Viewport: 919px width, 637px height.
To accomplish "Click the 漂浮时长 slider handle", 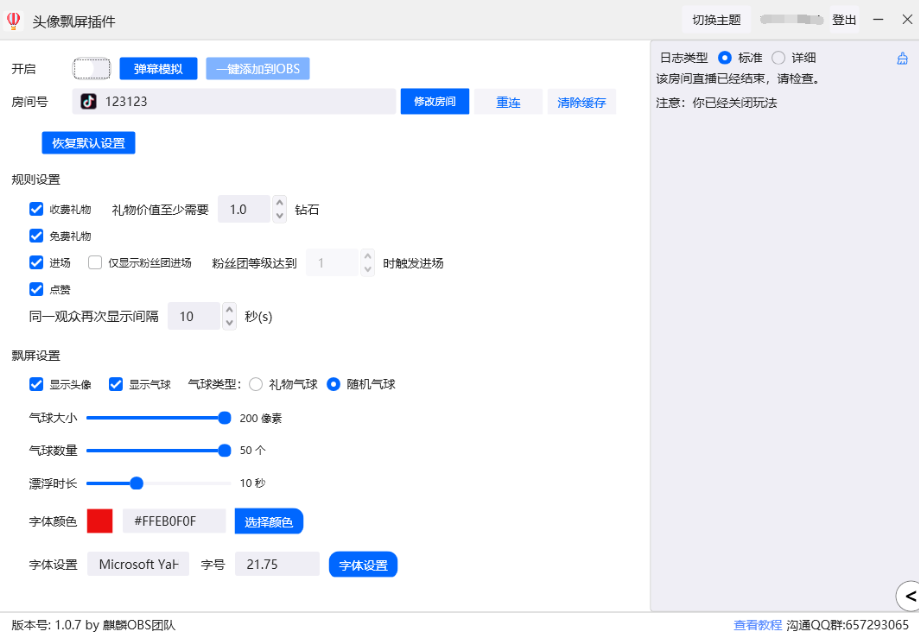I will click(137, 483).
